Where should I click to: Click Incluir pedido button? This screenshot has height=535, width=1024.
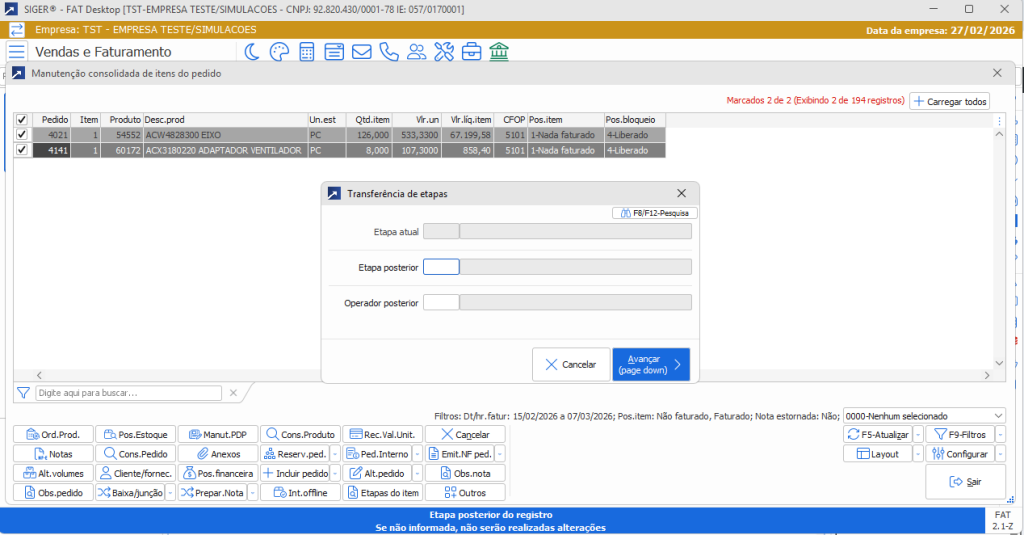coord(295,474)
